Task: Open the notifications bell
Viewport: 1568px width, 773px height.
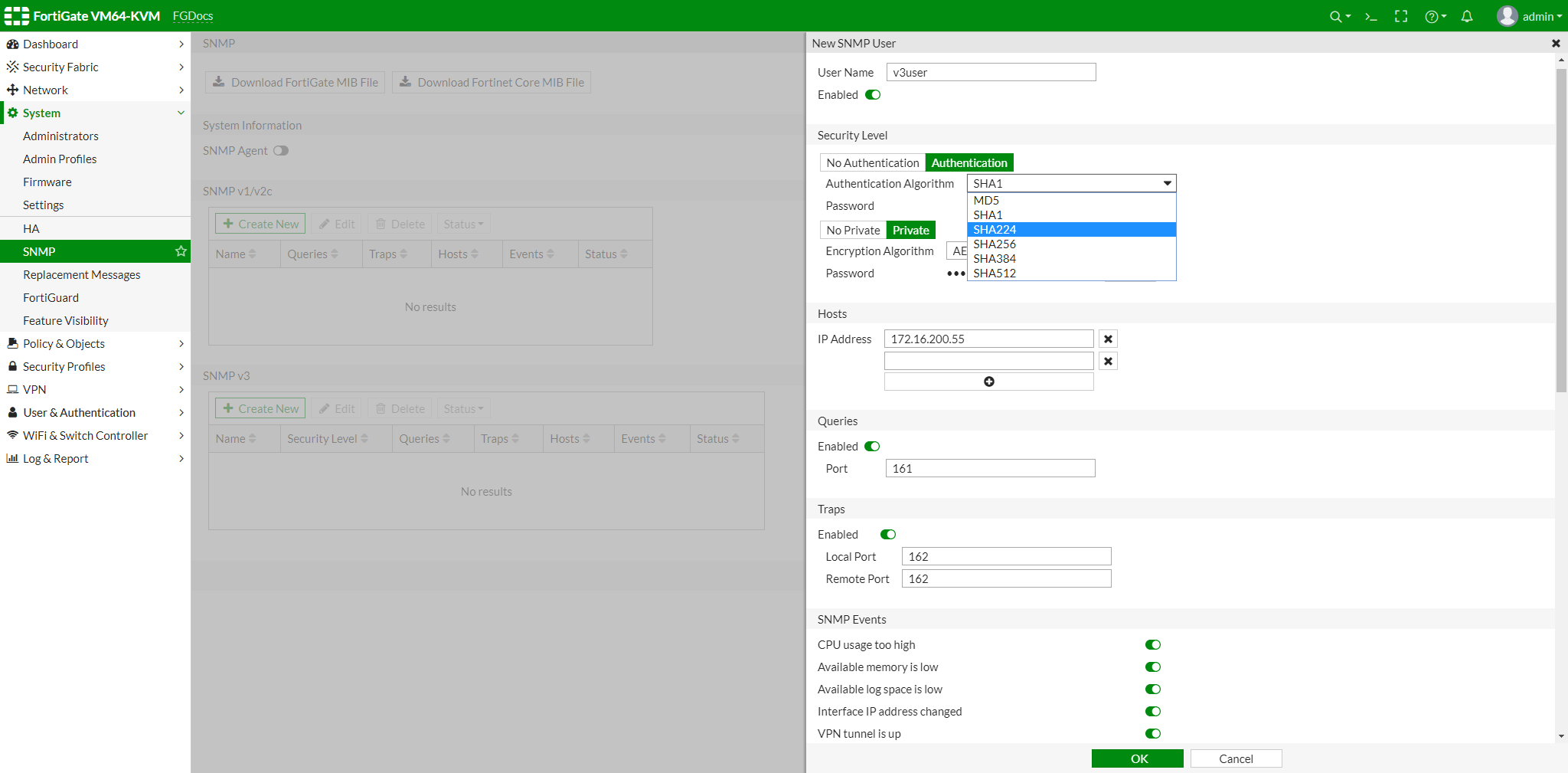Action: coord(1467,16)
